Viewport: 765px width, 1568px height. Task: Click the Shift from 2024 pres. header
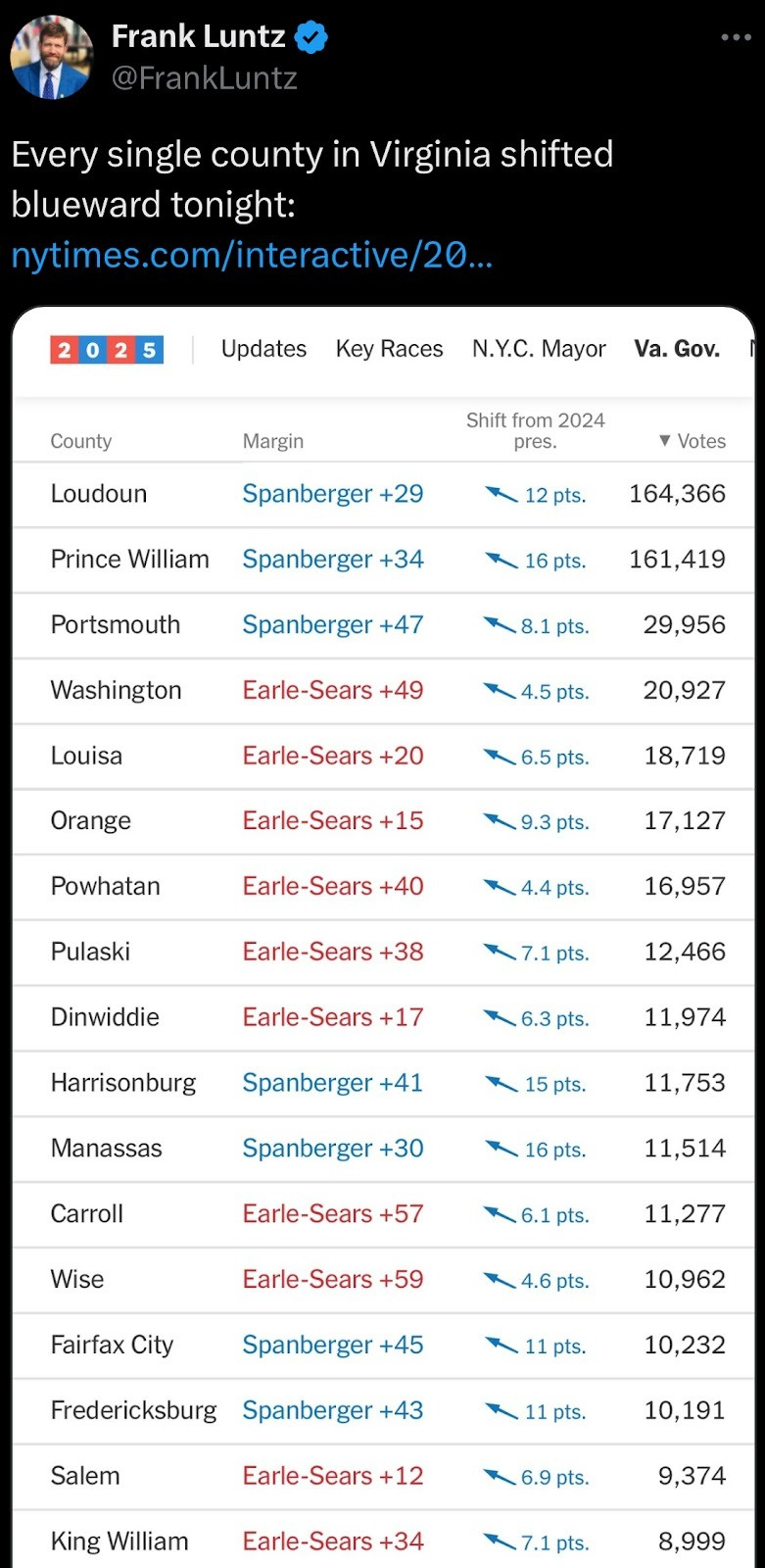coord(535,430)
